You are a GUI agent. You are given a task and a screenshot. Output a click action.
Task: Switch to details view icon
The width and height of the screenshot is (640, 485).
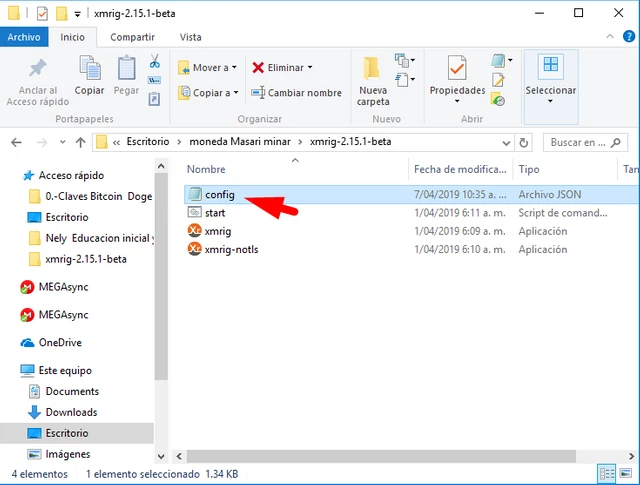pyautogui.click(x=607, y=474)
